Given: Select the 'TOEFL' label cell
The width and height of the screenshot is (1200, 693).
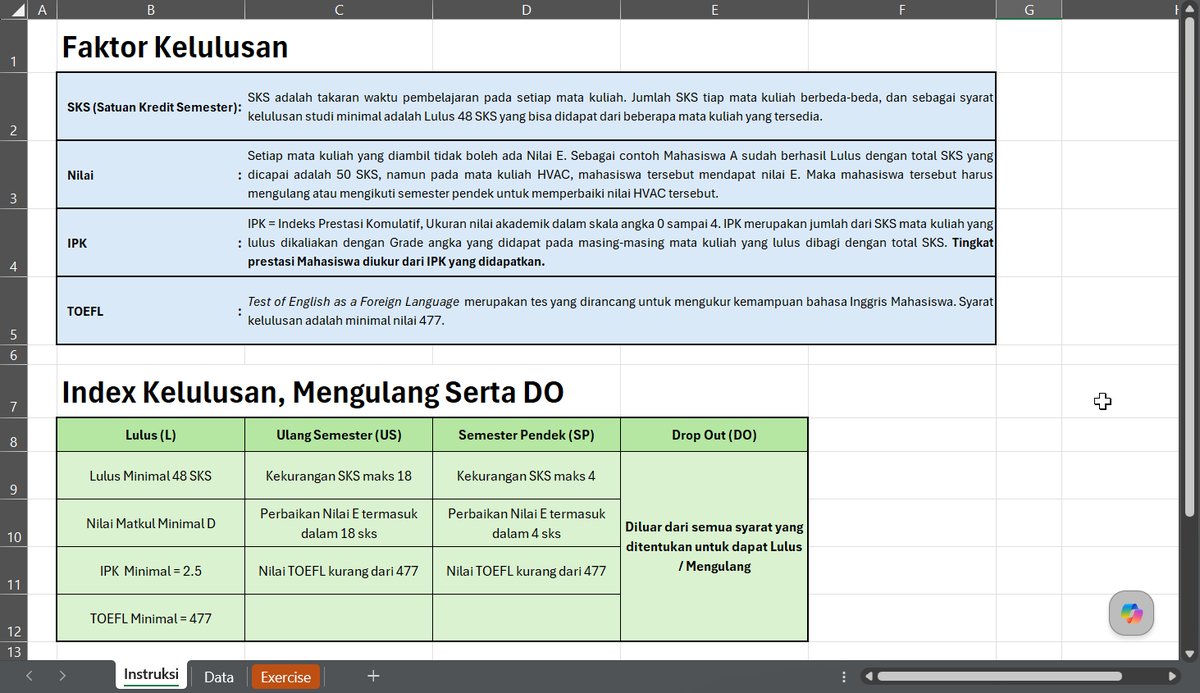Looking at the screenshot, I should 150,311.
